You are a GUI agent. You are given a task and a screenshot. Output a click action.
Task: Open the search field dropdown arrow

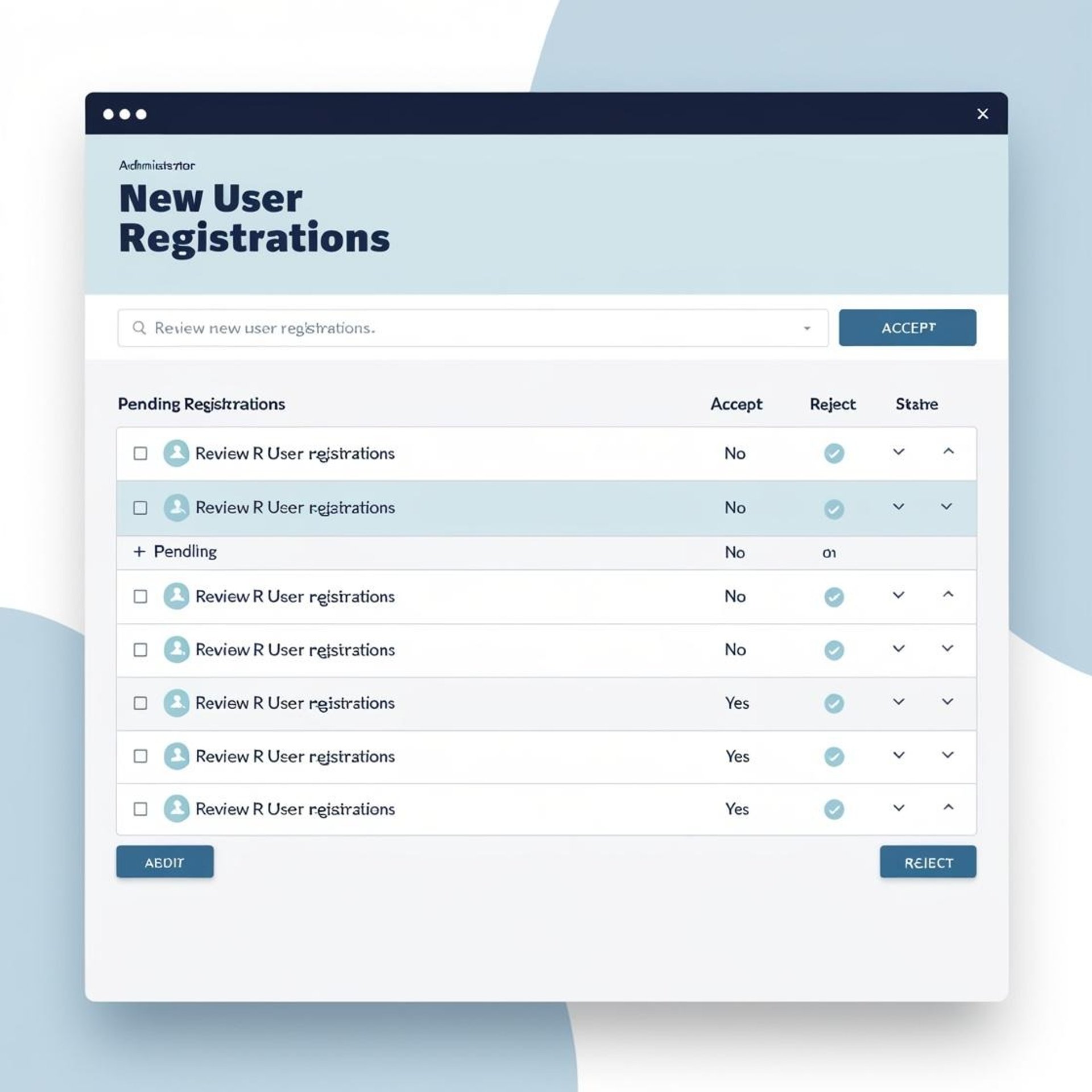point(806,328)
